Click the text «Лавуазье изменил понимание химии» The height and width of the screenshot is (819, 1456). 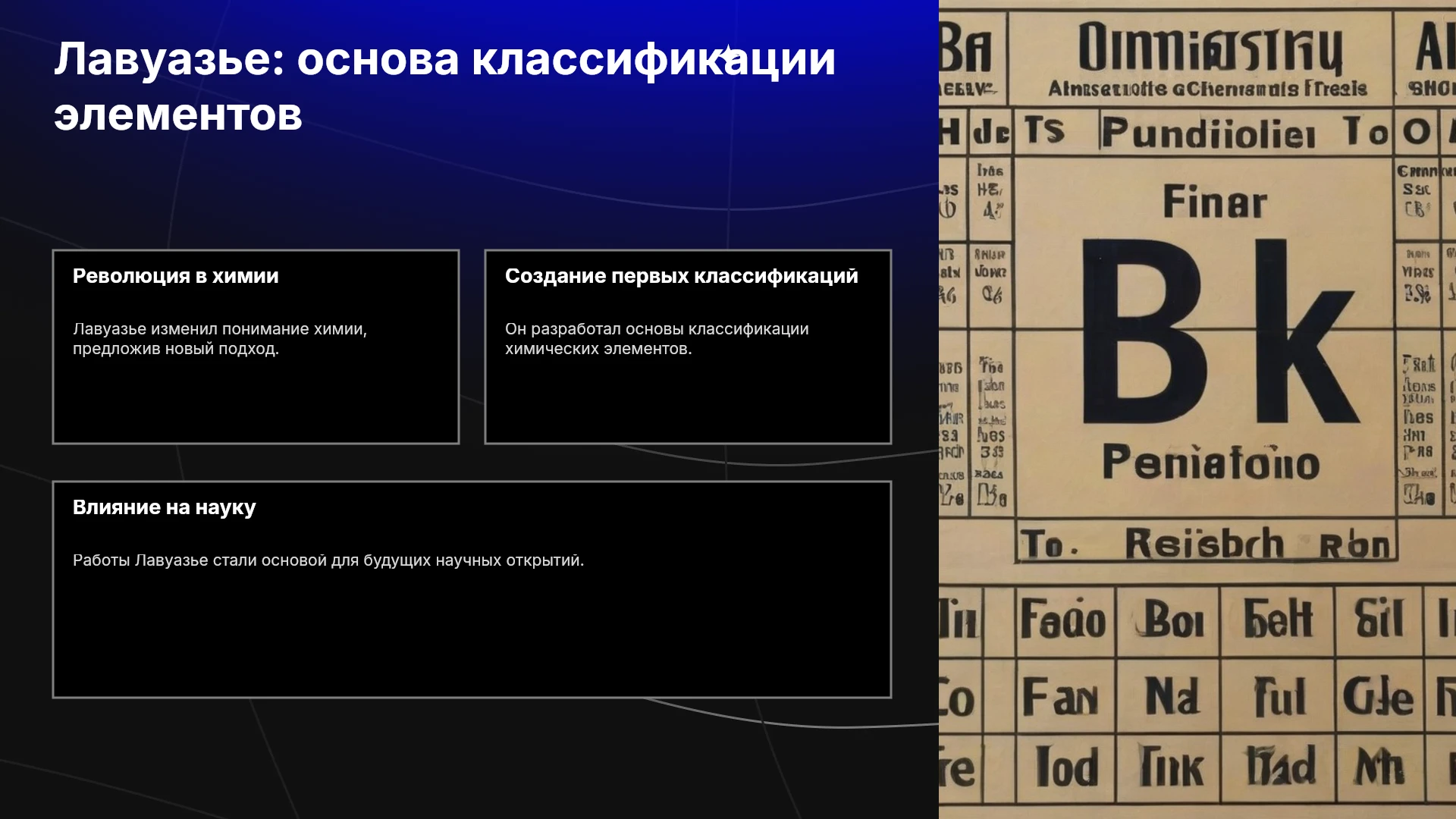[x=220, y=329]
